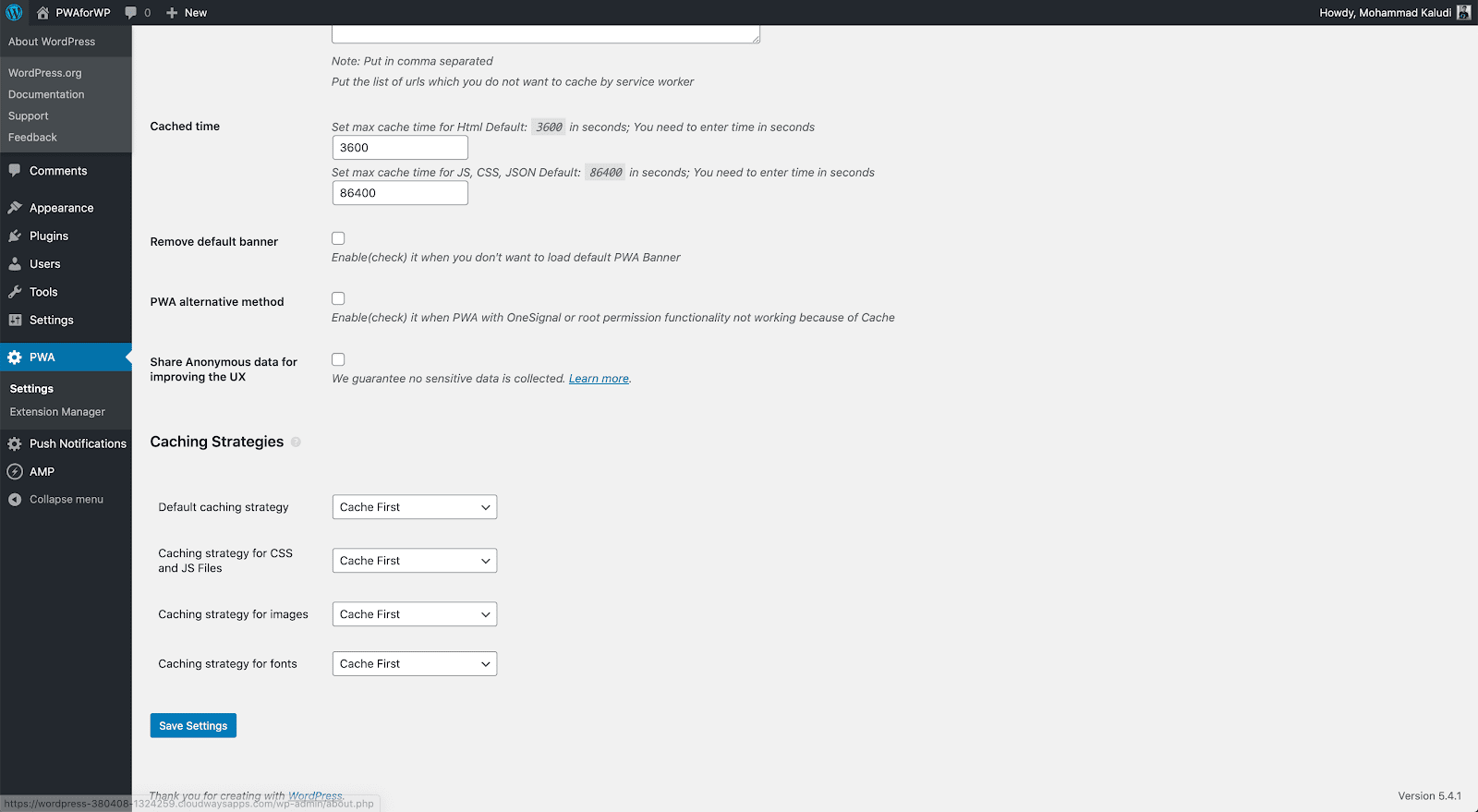Viewport: 1478px width, 812px height.
Task: Open the AMP menu
Action: [42, 472]
